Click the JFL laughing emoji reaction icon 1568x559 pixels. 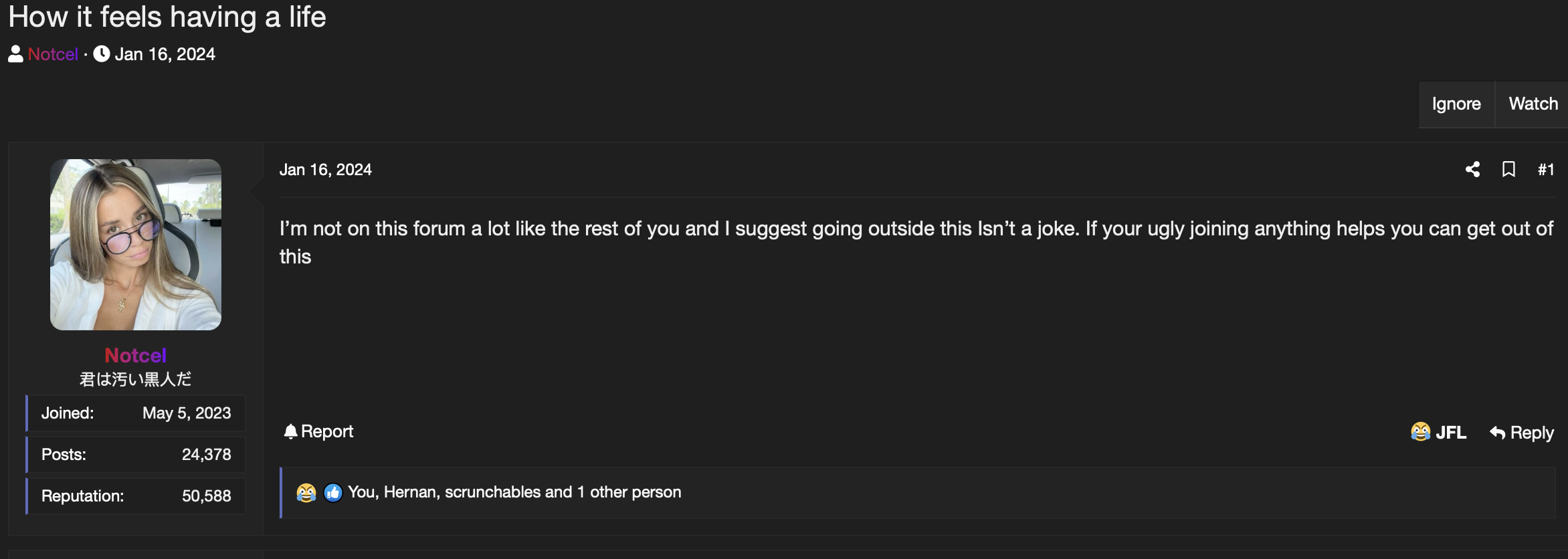click(1420, 432)
